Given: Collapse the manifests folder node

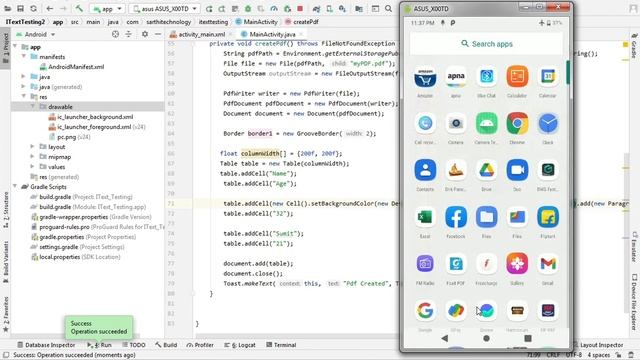Looking at the screenshot, I should pos(24,57).
